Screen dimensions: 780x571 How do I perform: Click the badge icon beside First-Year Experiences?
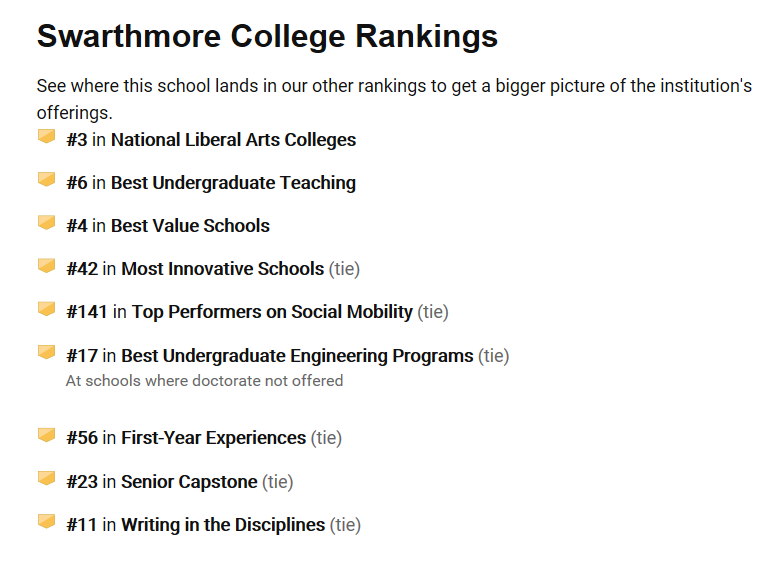click(x=46, y=435)
